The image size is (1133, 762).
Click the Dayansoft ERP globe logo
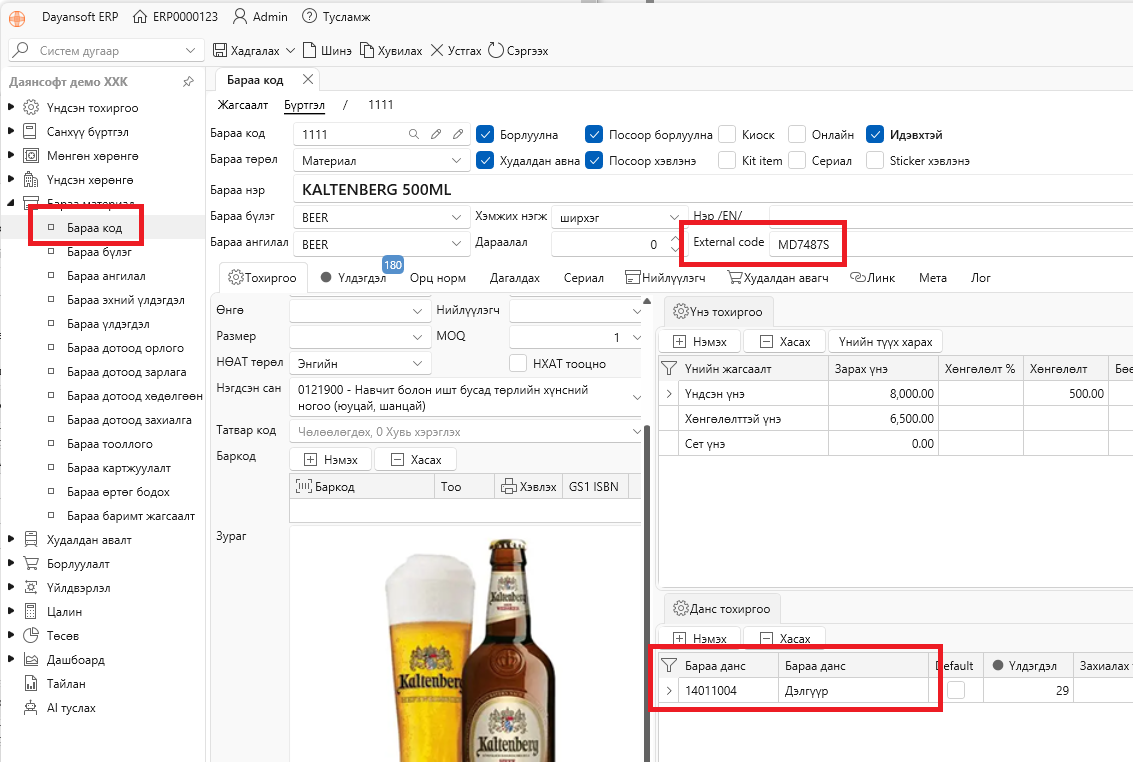click(x=17, y=17)
